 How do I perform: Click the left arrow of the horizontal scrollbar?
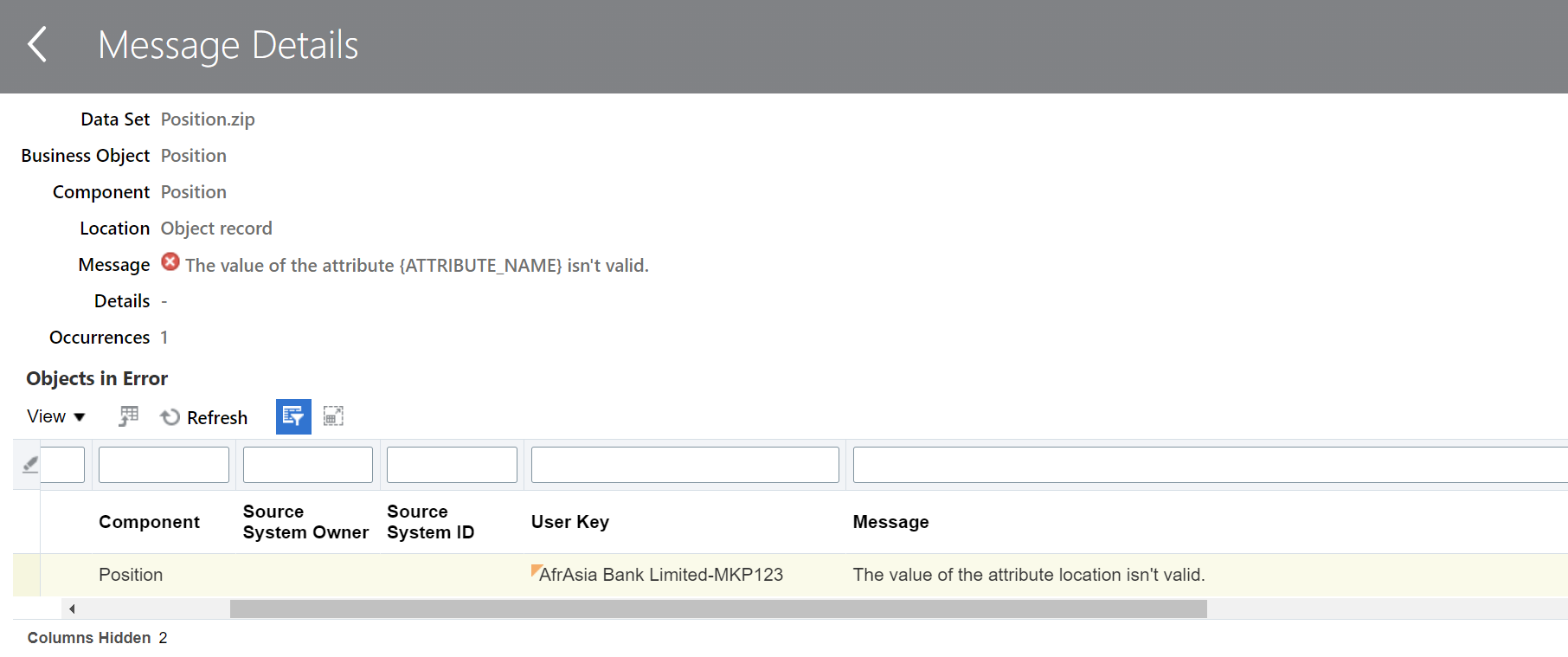pyautogui.click(x=73, y=609)
